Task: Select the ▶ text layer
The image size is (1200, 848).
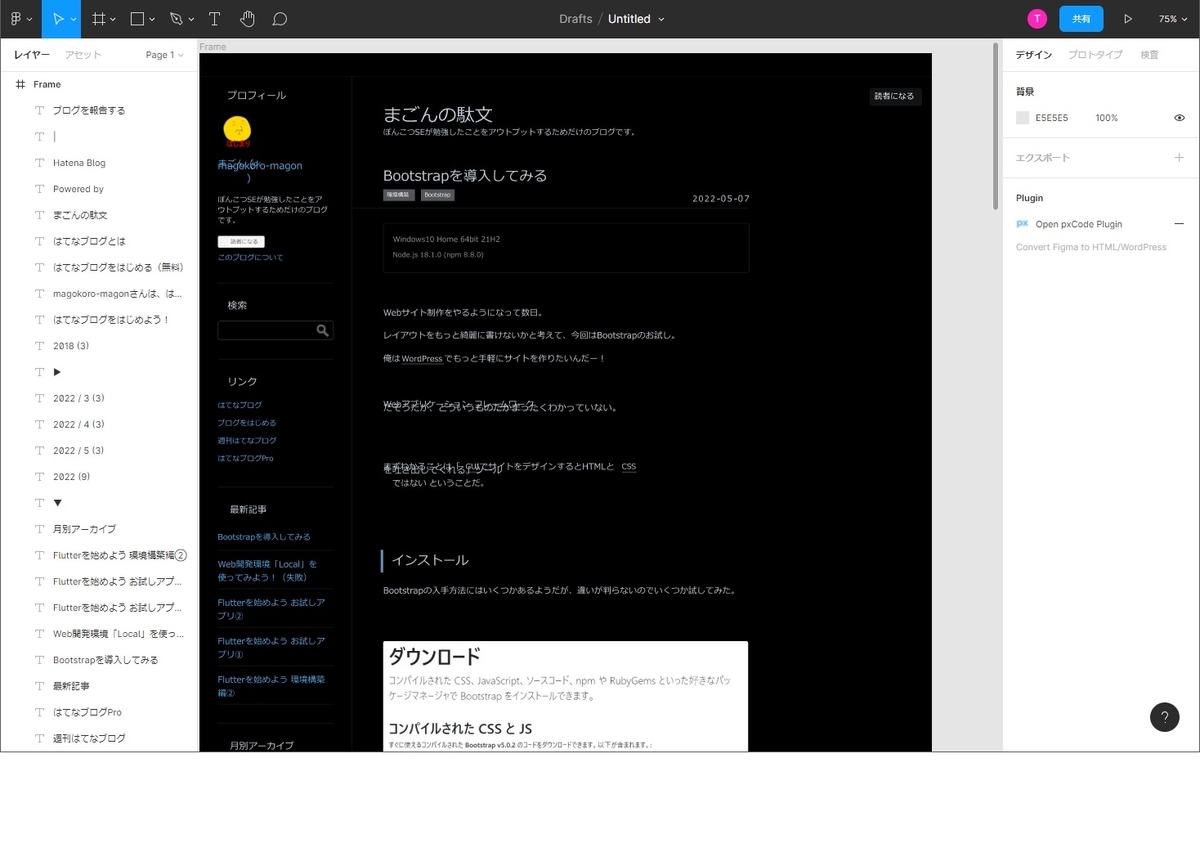Action: [100, 372]
